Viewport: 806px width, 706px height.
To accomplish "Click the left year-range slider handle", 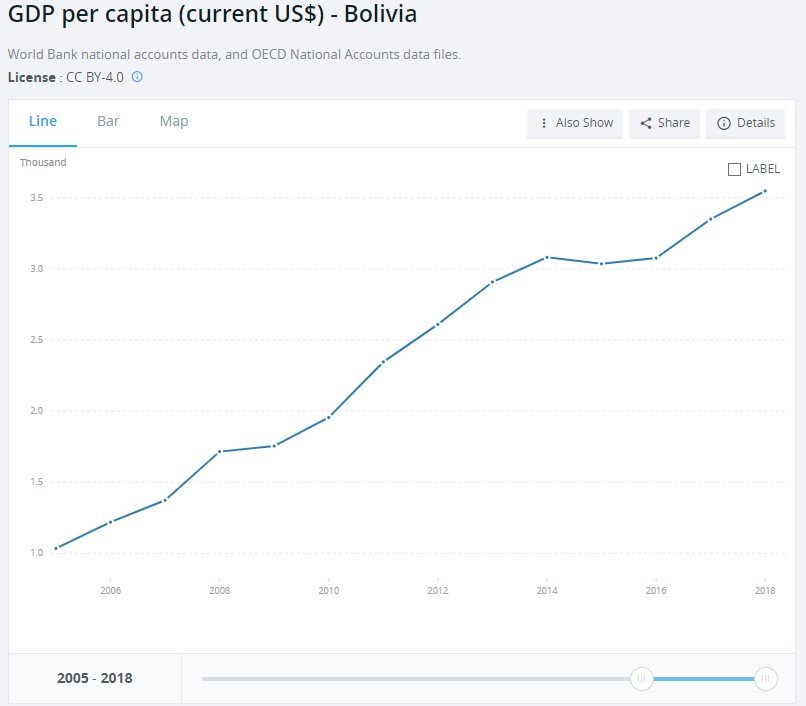I will tap(642, 679).
